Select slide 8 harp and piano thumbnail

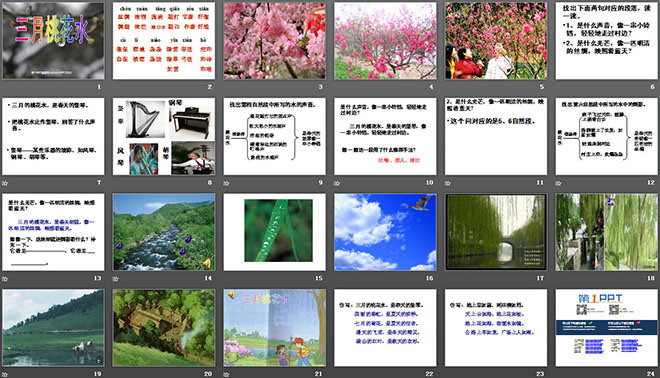tap(164, 136)
